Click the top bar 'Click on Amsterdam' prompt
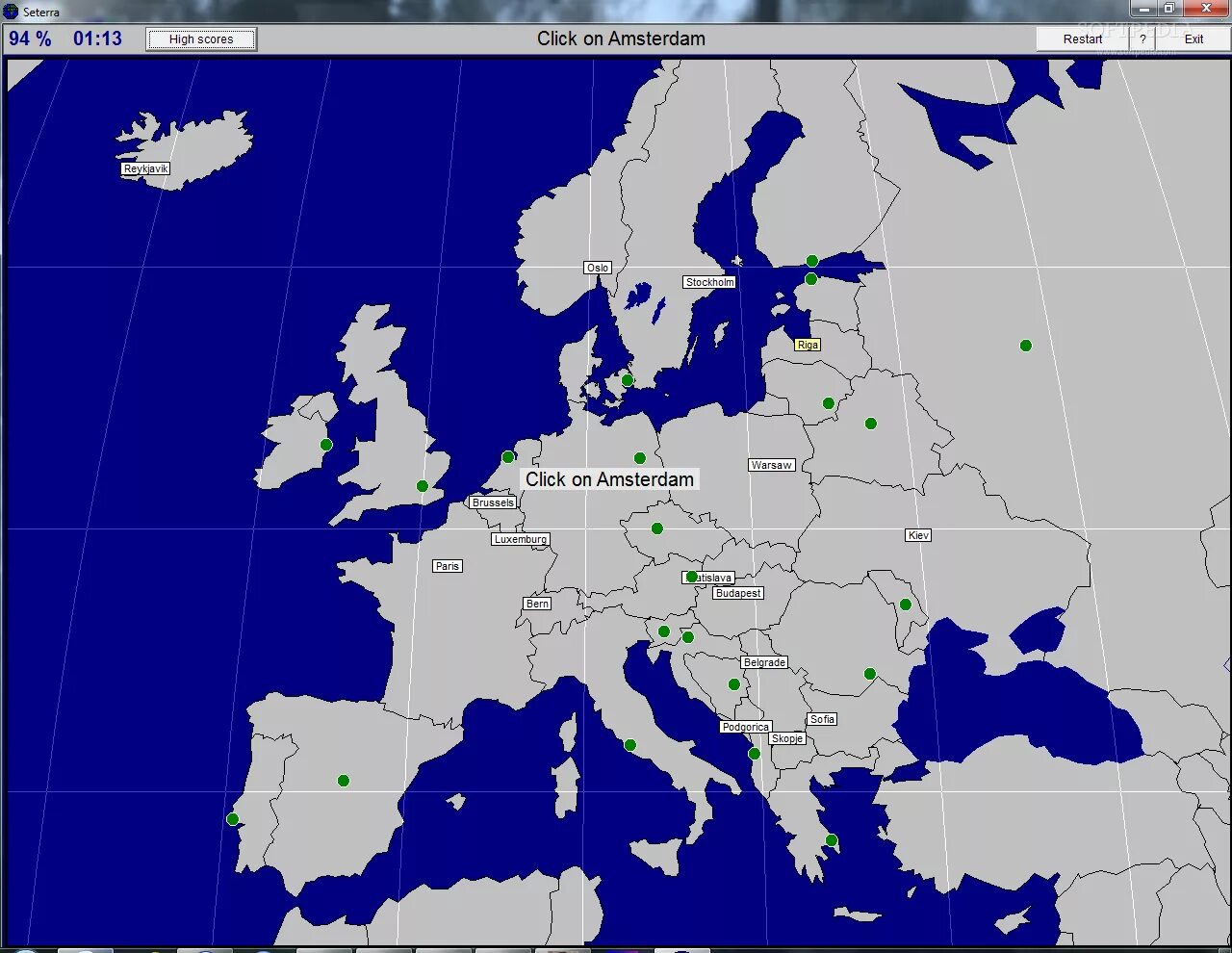This screenshot has height=953, width=1232. click(x=621, y=39)
